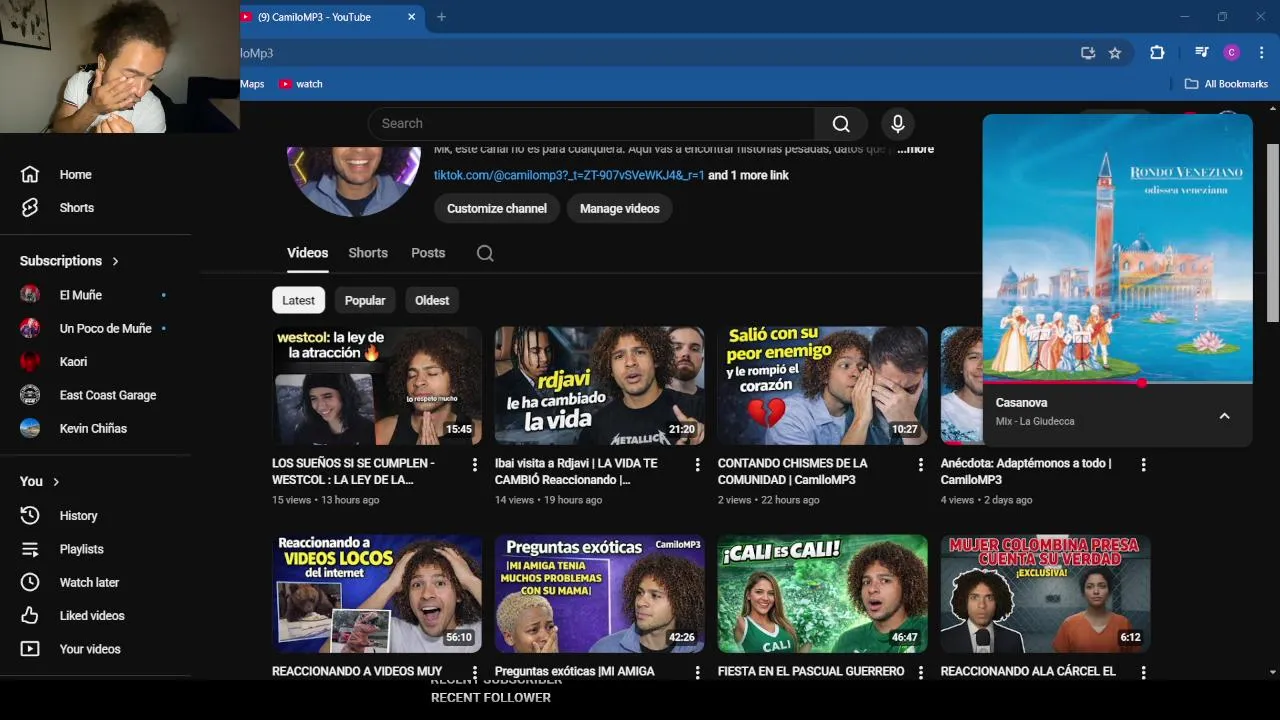This screenshot has width=1280, height=720.
Task: Select Latest sort chip
Action: click(298, 300)
